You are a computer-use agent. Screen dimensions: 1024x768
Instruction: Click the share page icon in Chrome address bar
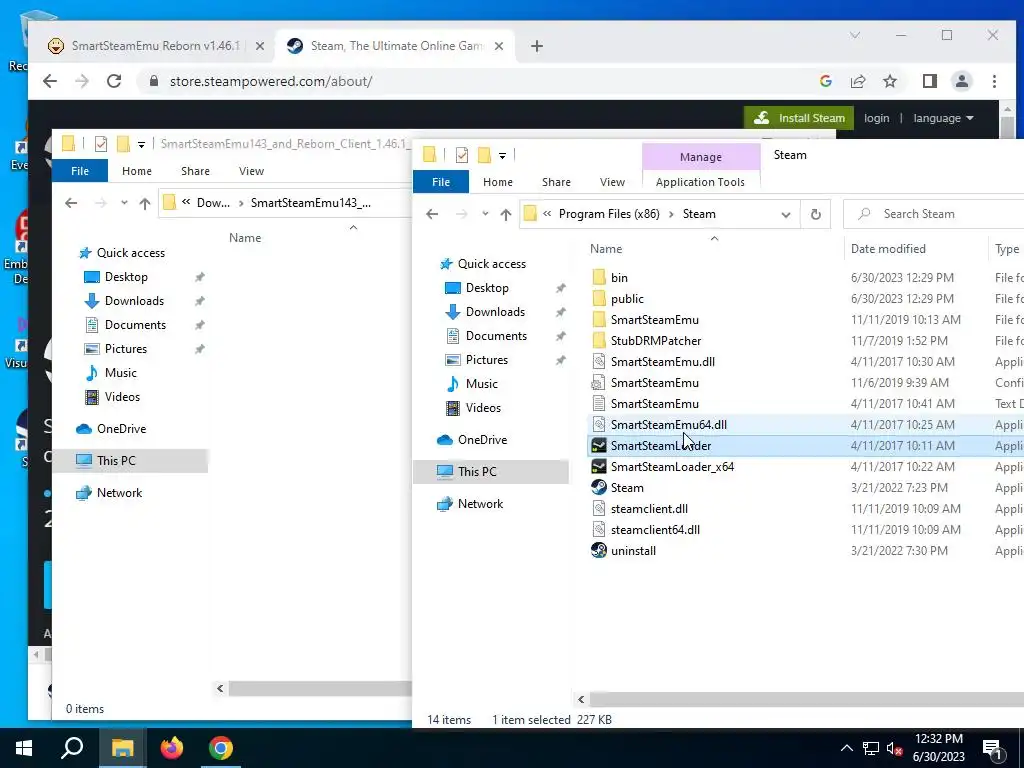pos(857,81)
